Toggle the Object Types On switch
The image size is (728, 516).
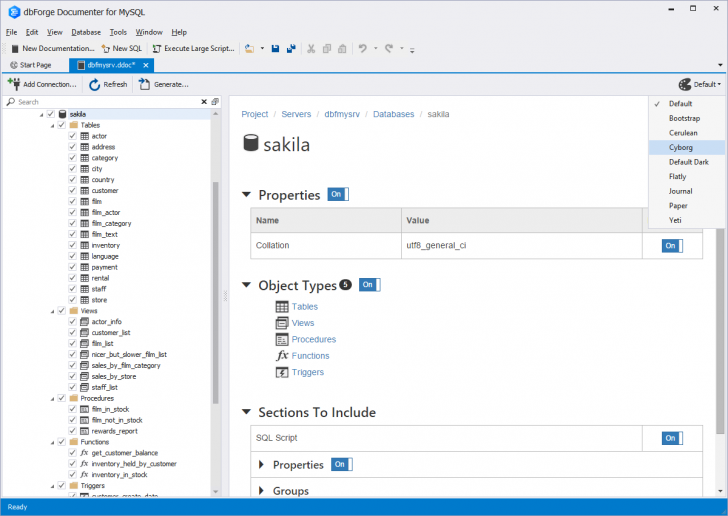370,285
